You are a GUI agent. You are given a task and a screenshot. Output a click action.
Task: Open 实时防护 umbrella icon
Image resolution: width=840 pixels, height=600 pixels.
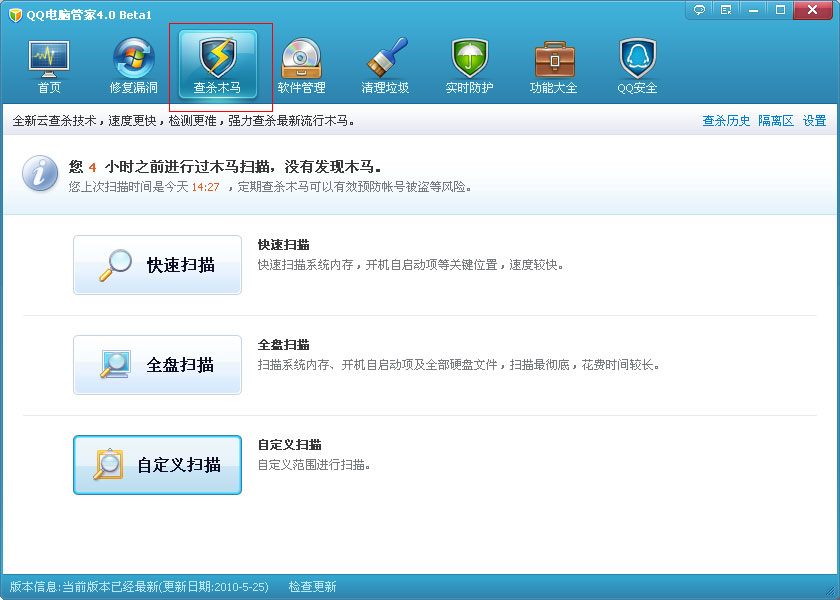coord(469,60)
